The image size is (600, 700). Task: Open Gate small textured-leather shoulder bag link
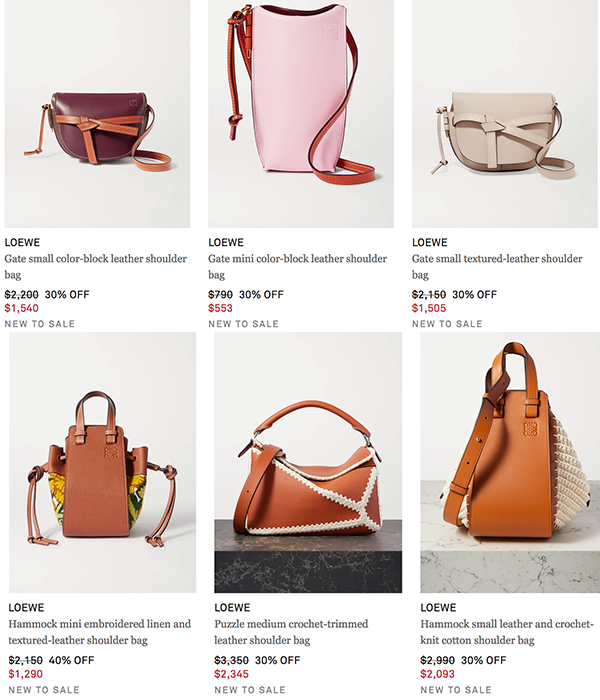click(x=497, y=267)
